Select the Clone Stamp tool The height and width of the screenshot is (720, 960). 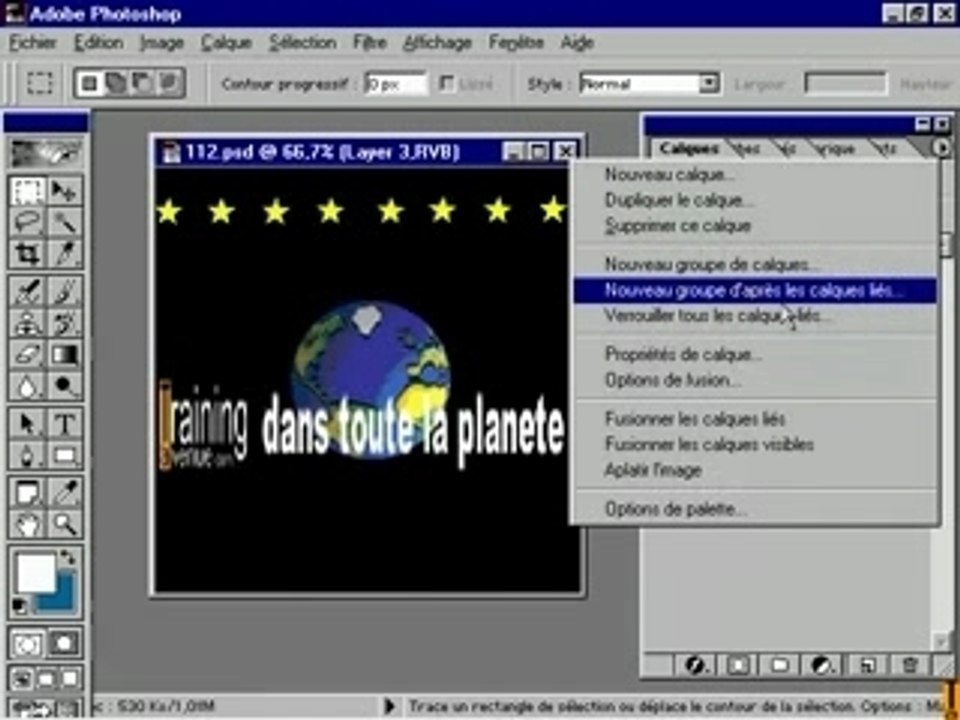(x=27, y=323)
